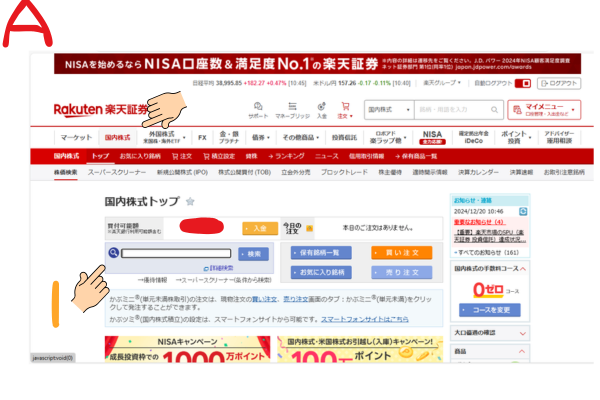Focus the stock name search input field
Image resolution: width=600 pixels, height=400 pixels.
point(176,253)
